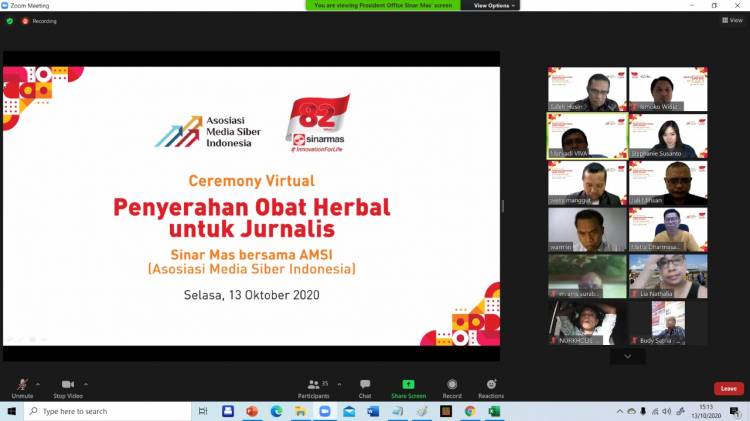Open Google Chrome from the taskbar

(470, 411)
